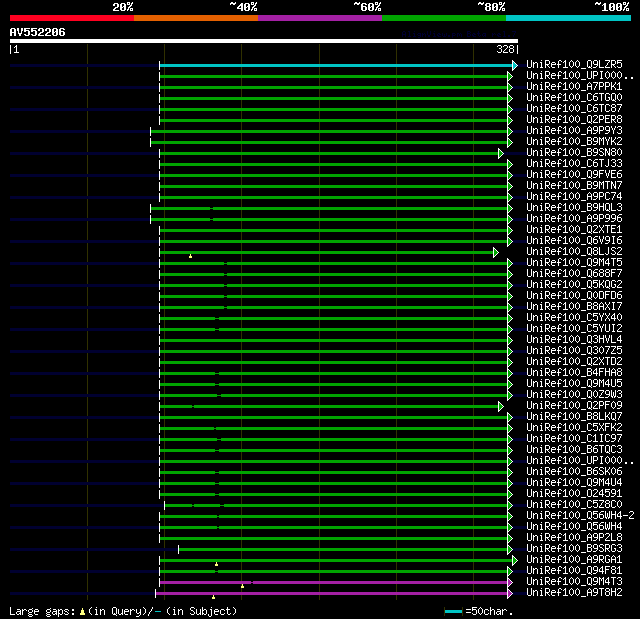Open the UniRef100_Q3HVL4 hit label

point(574,339)
